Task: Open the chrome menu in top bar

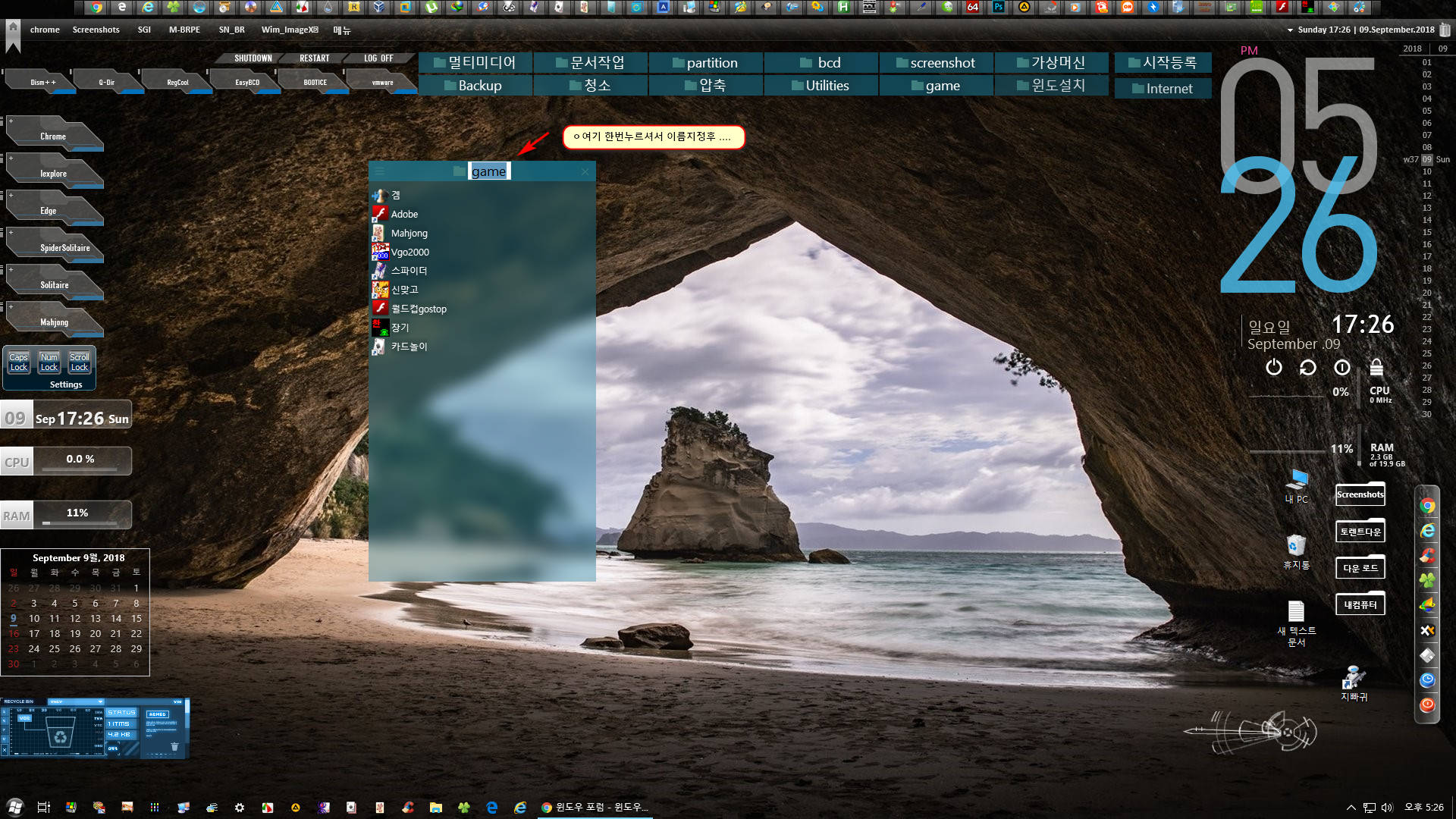Action: [45, 30]
